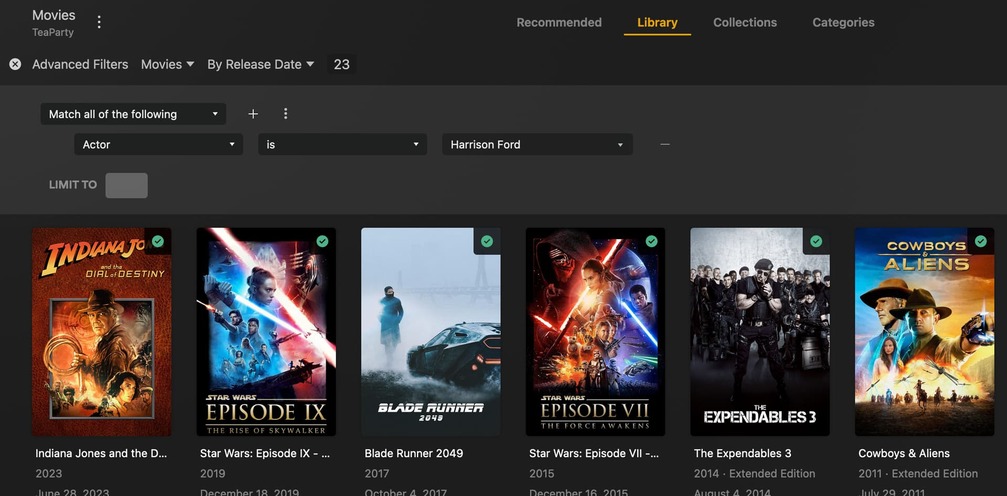Toggle watched checkmark on Star Wars Episode VII
Image resolution: width=1007 pixels, height=496 pixels.
pos(651,241)
